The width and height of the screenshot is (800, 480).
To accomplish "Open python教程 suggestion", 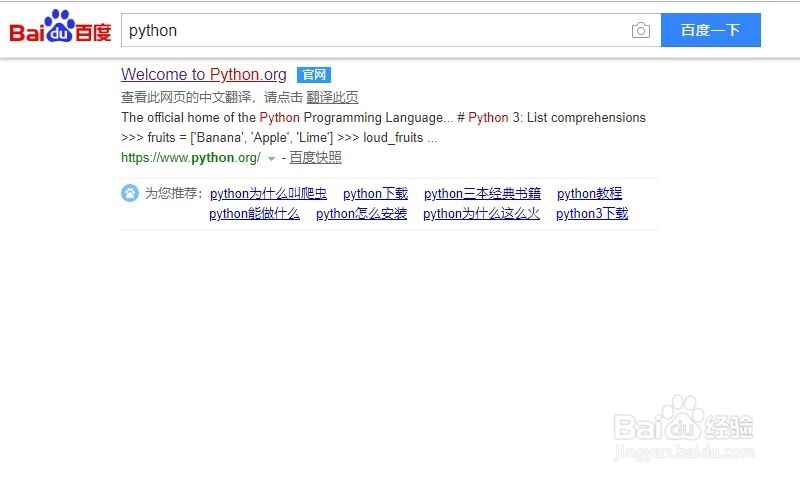I will click(589, 194).
